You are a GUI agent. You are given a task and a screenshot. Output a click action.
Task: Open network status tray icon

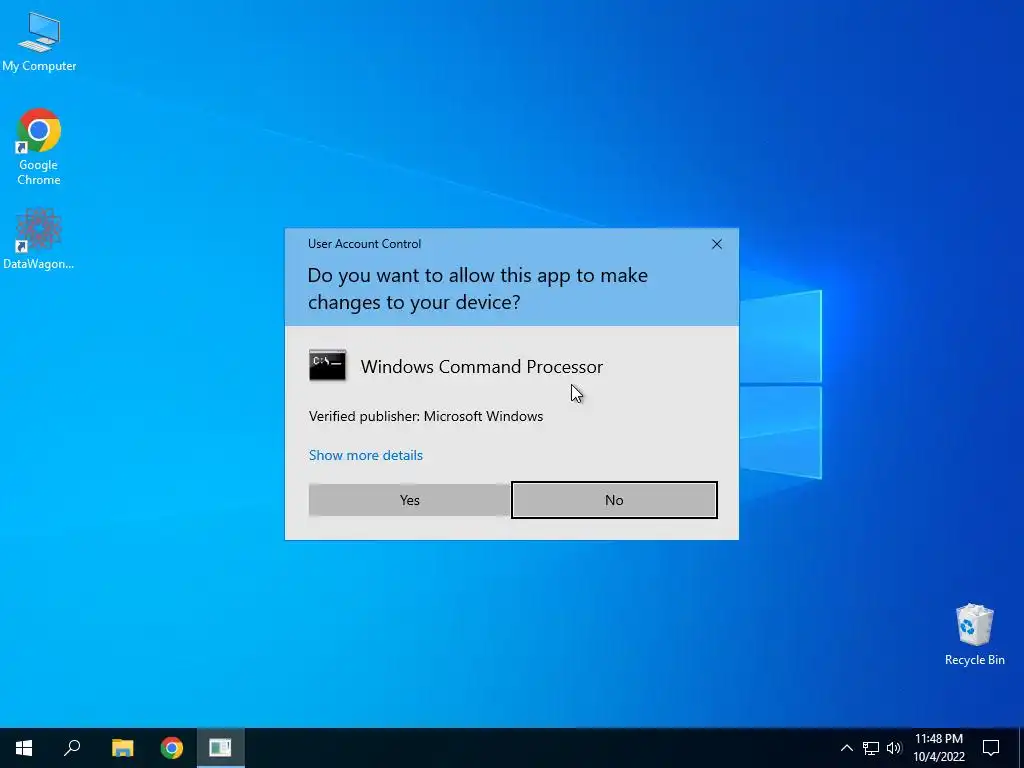[871, 748]
